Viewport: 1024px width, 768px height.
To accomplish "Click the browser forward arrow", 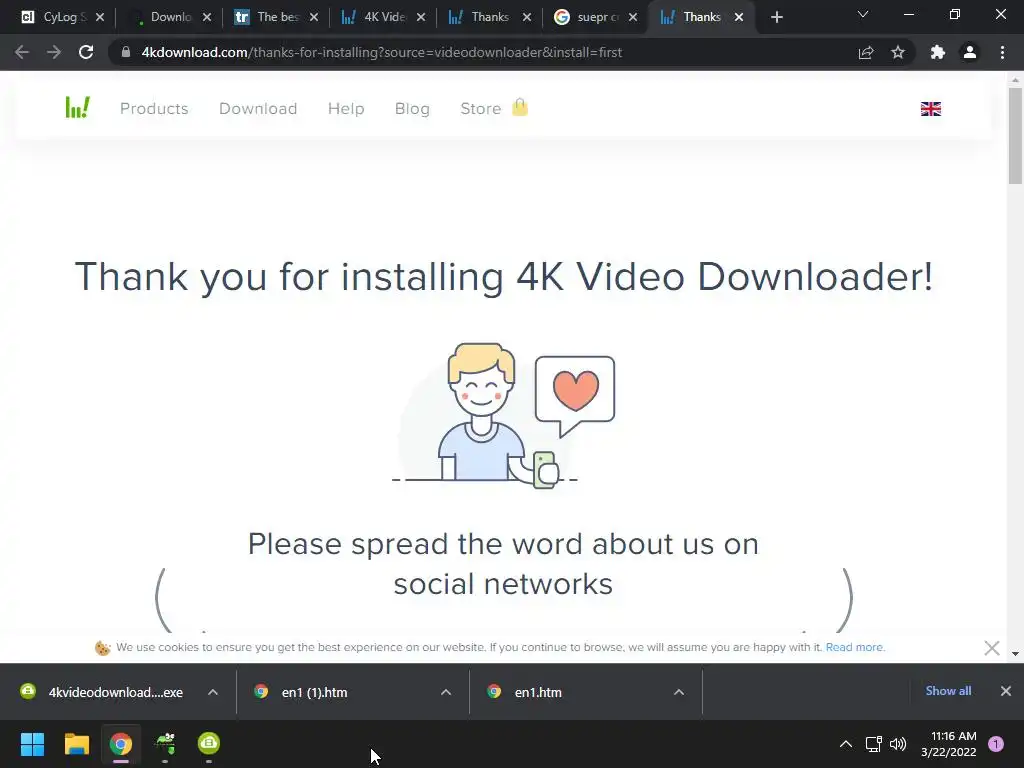I will pos(54,52).
